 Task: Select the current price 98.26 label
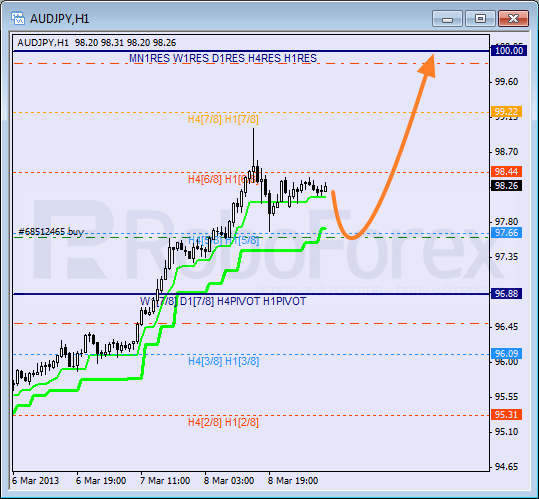pos(507,186)
